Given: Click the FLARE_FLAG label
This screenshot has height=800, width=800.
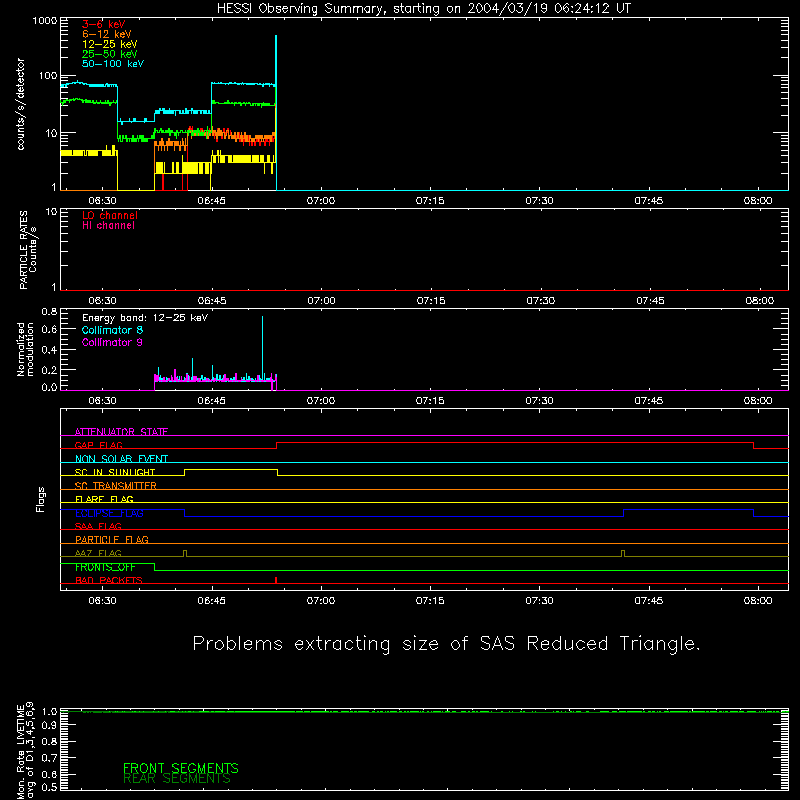Looking at the screenshot, I should pyautogui.click(x=104, y=499).
